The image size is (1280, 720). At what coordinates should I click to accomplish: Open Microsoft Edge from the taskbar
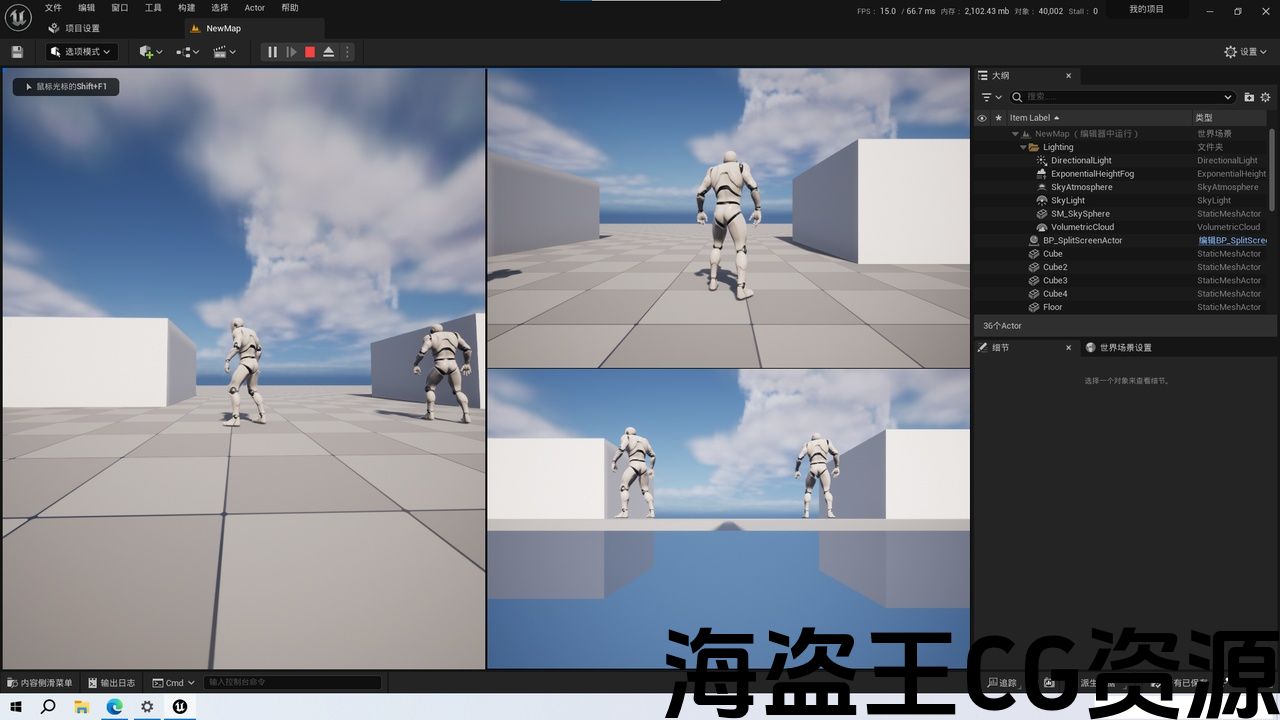point(115,707)
